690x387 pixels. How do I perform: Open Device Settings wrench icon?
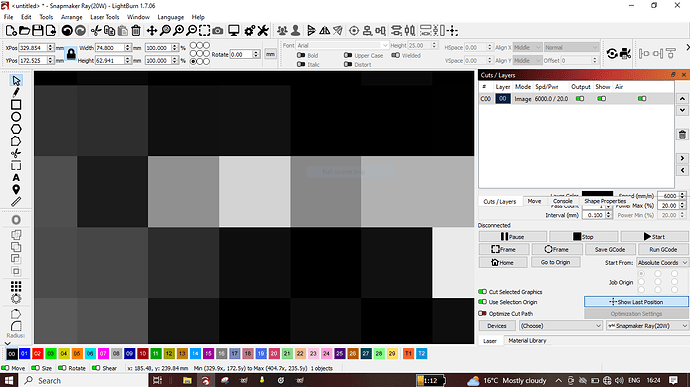coord(263,30)
